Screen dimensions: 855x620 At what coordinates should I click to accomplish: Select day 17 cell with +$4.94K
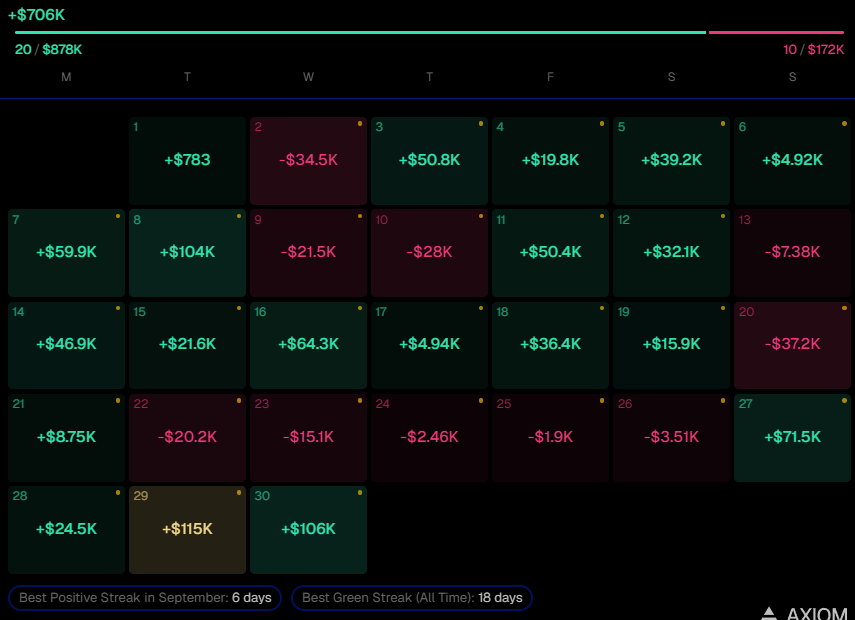click(430, 345)
